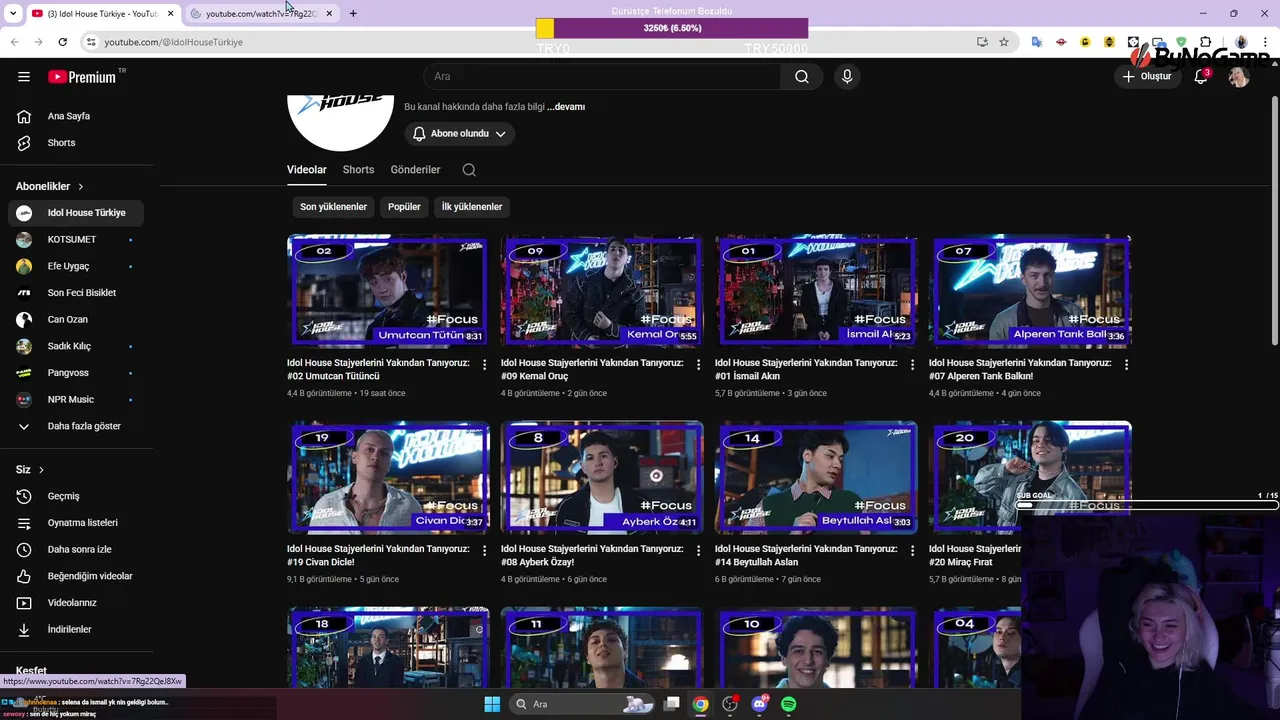This screenshot has width=1280, height=720.
Task: Open Spotify from the taskbar
Action: point(788,704)
